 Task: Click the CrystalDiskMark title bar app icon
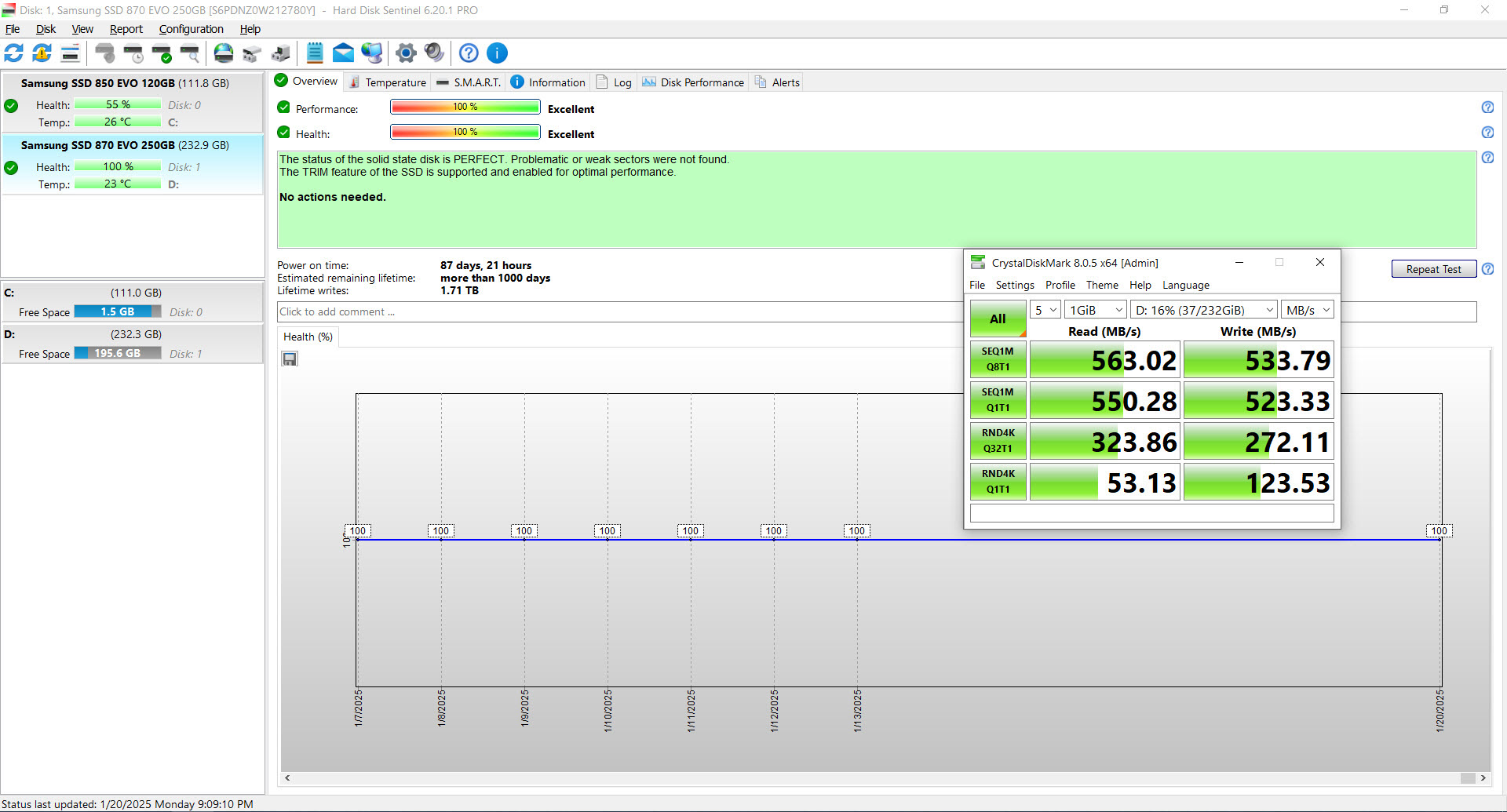pyautogui.click(x=978, y=262)
